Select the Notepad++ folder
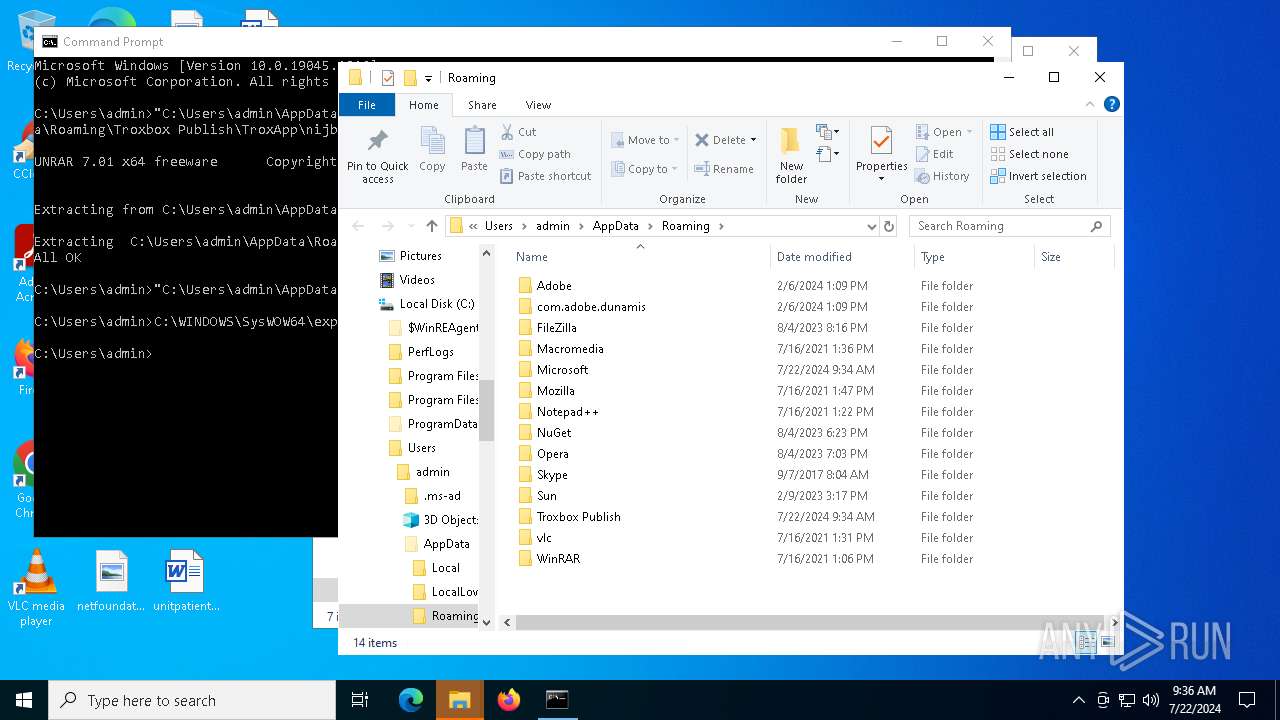 (567, 412)
